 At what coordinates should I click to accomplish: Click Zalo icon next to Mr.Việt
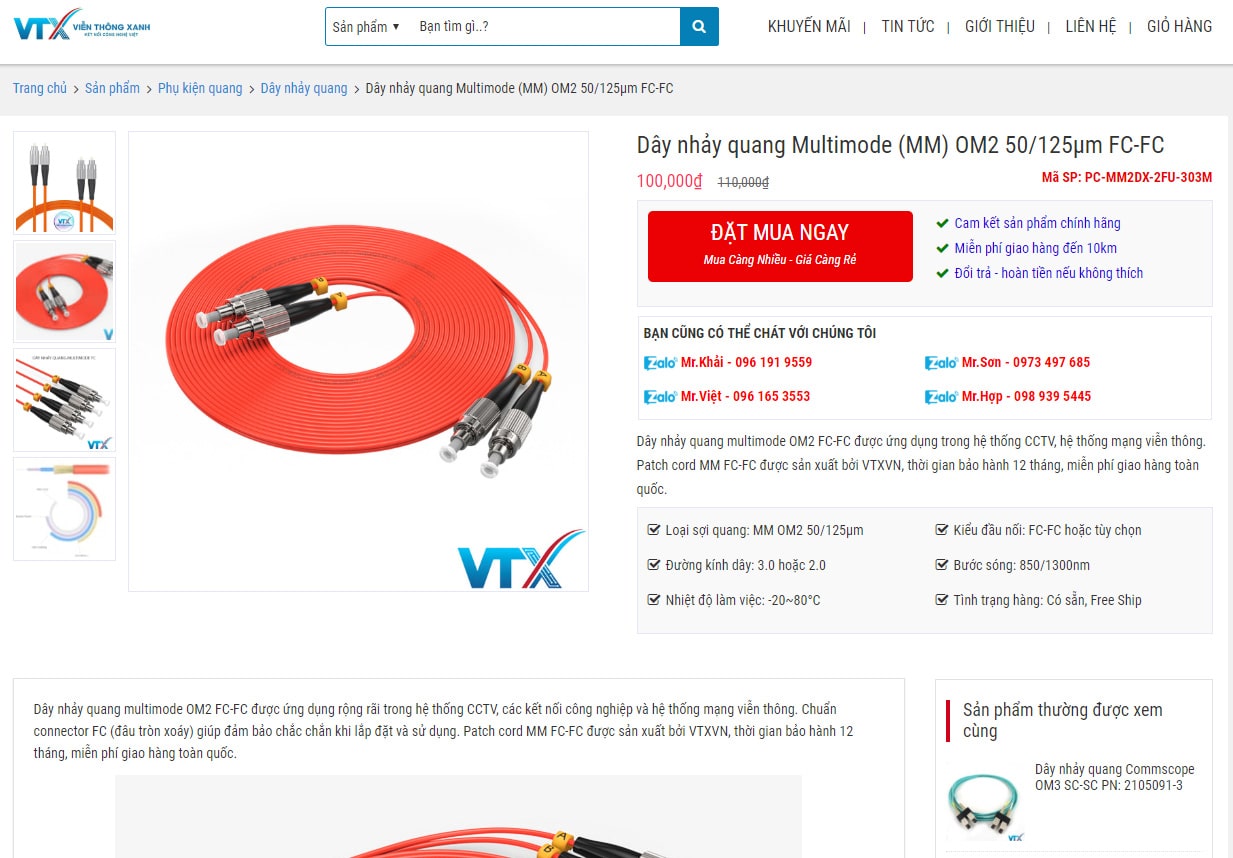[x=660, y=397]
